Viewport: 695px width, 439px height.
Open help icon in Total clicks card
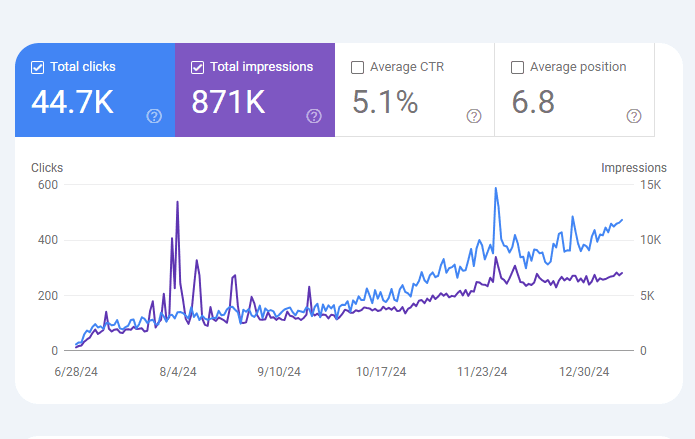point(154,116)
